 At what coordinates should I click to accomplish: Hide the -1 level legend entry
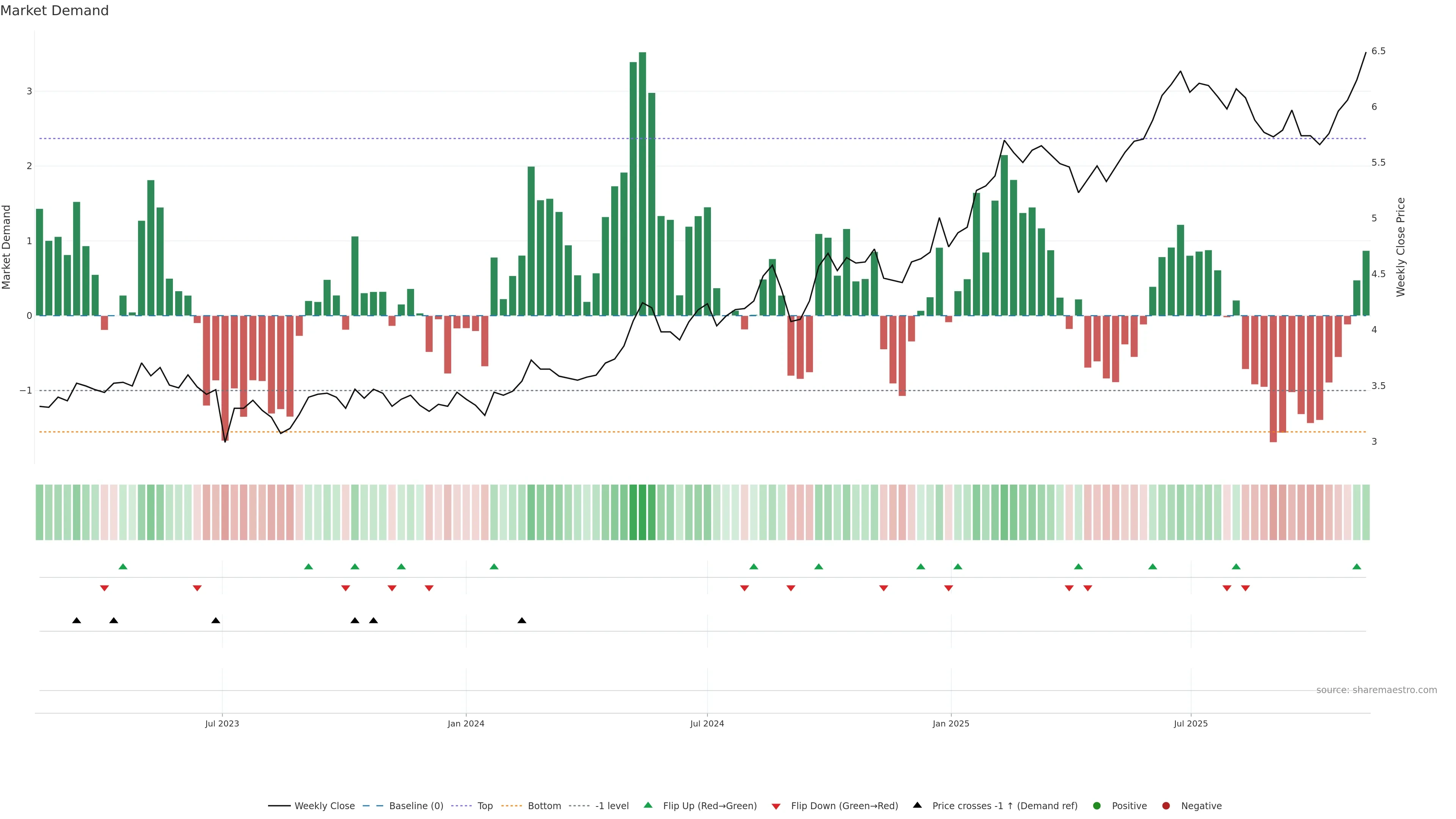tap(612, 805)
